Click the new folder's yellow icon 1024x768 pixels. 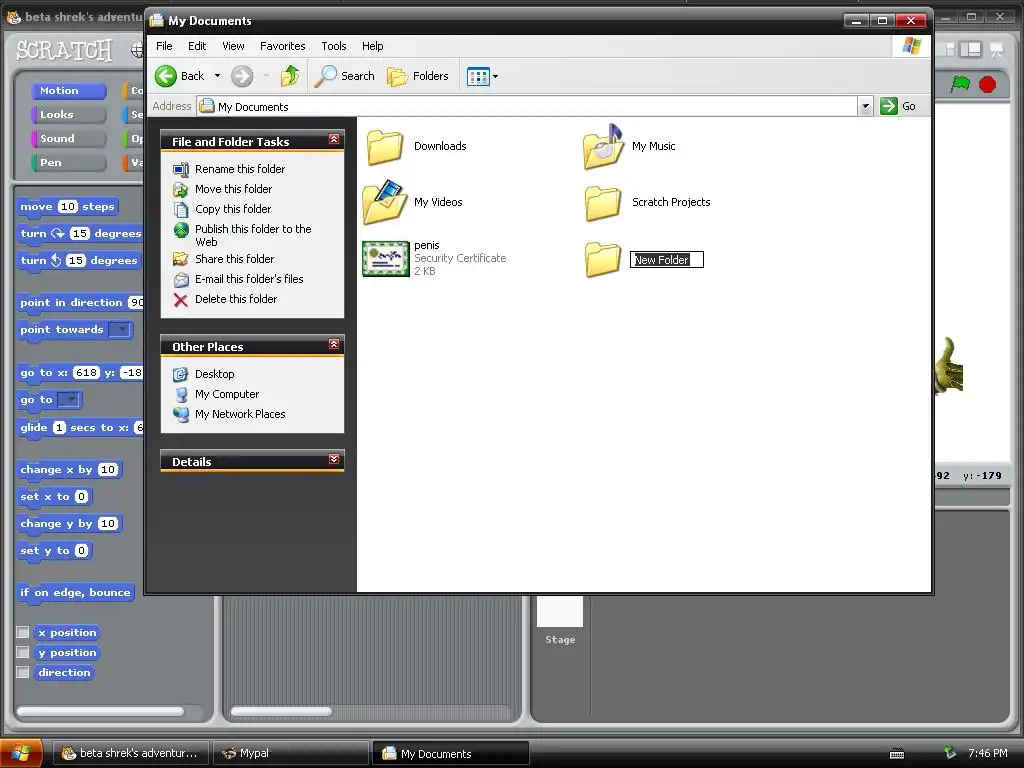[x=603, y=259]
